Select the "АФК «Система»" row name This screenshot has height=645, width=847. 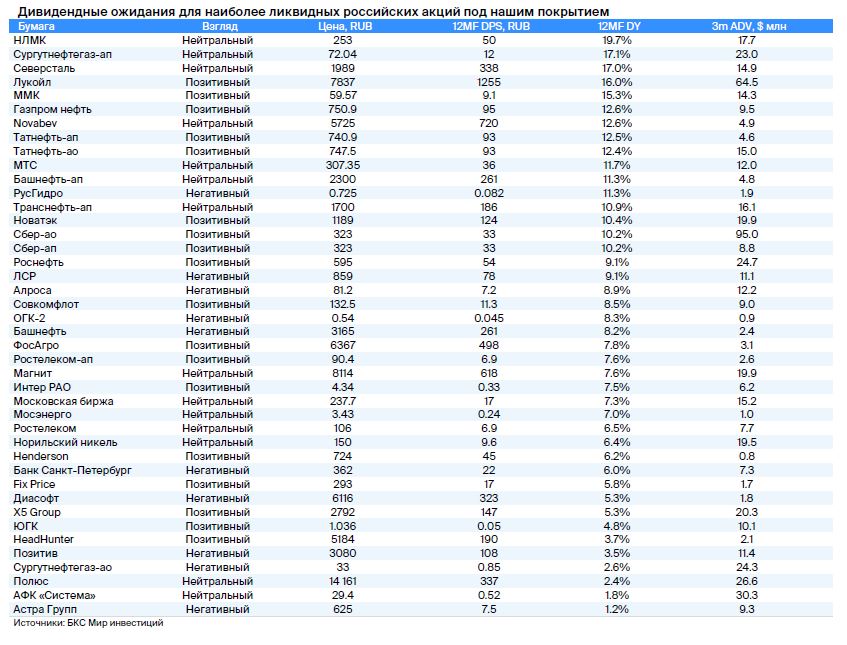point(55,597)
